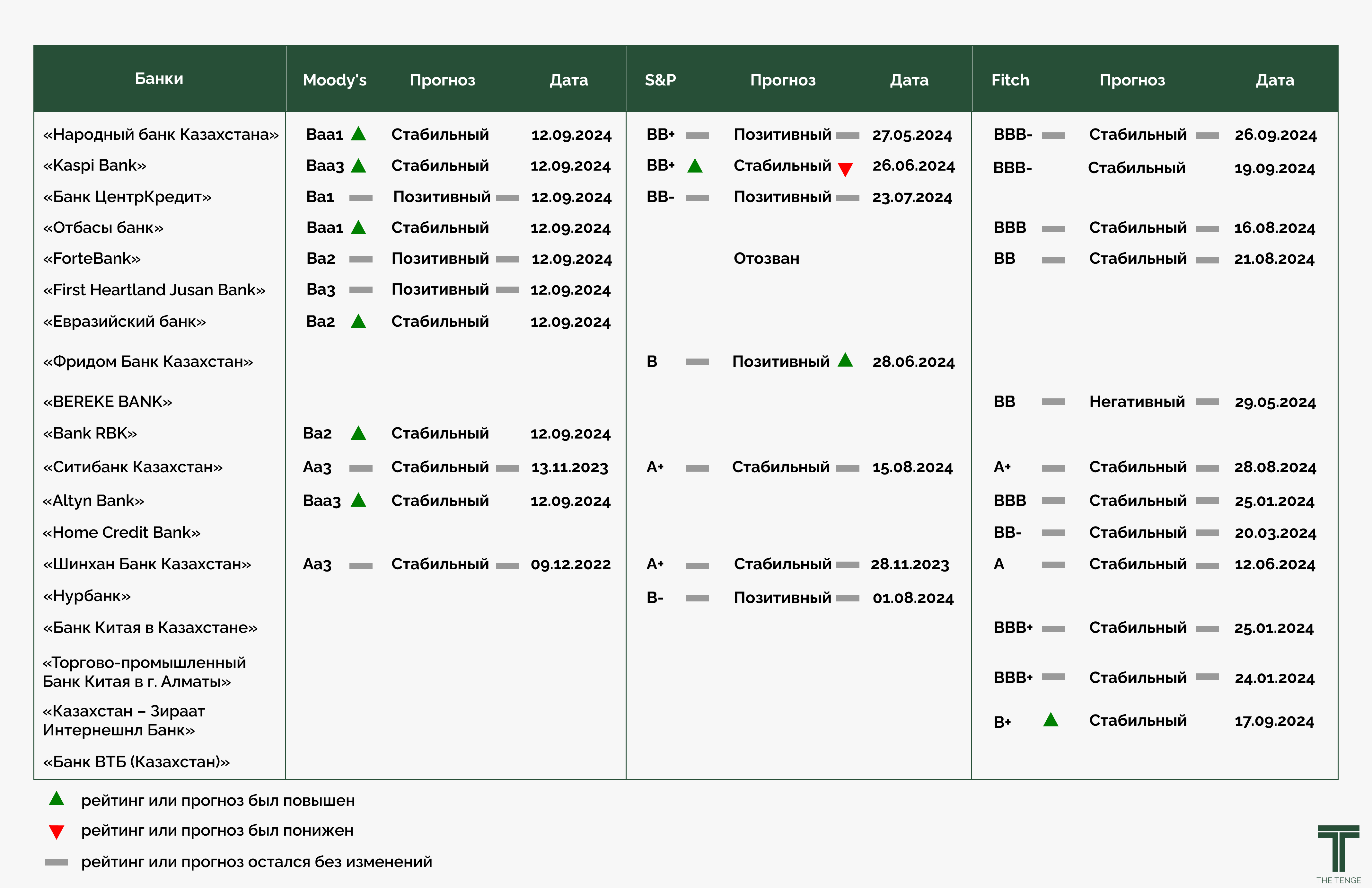Click the green triangle icon in the legend
The image size is (1372, 888).
[x=57, y=799]
